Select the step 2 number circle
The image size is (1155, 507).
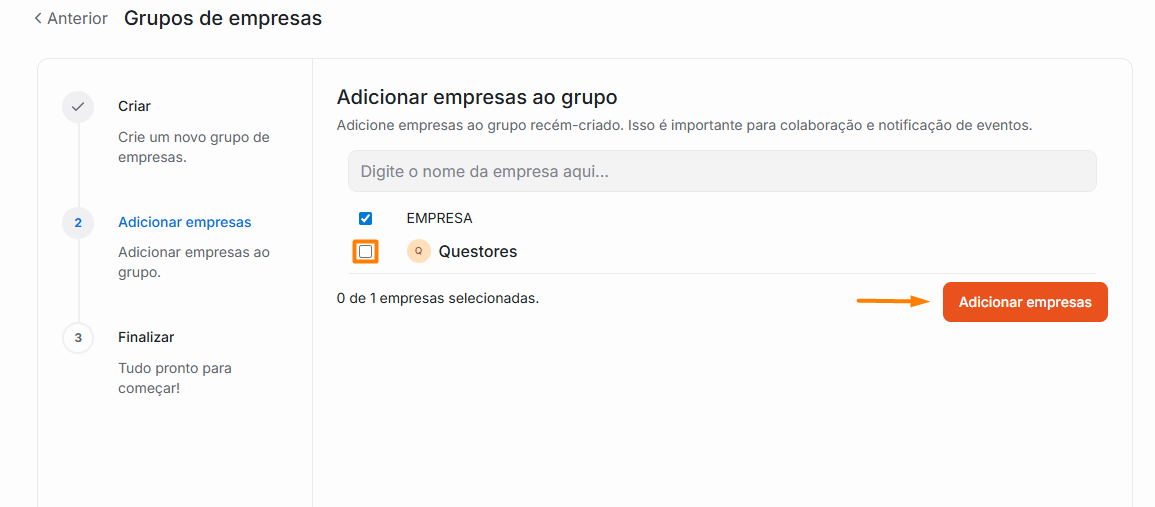[x=78, y=222]
